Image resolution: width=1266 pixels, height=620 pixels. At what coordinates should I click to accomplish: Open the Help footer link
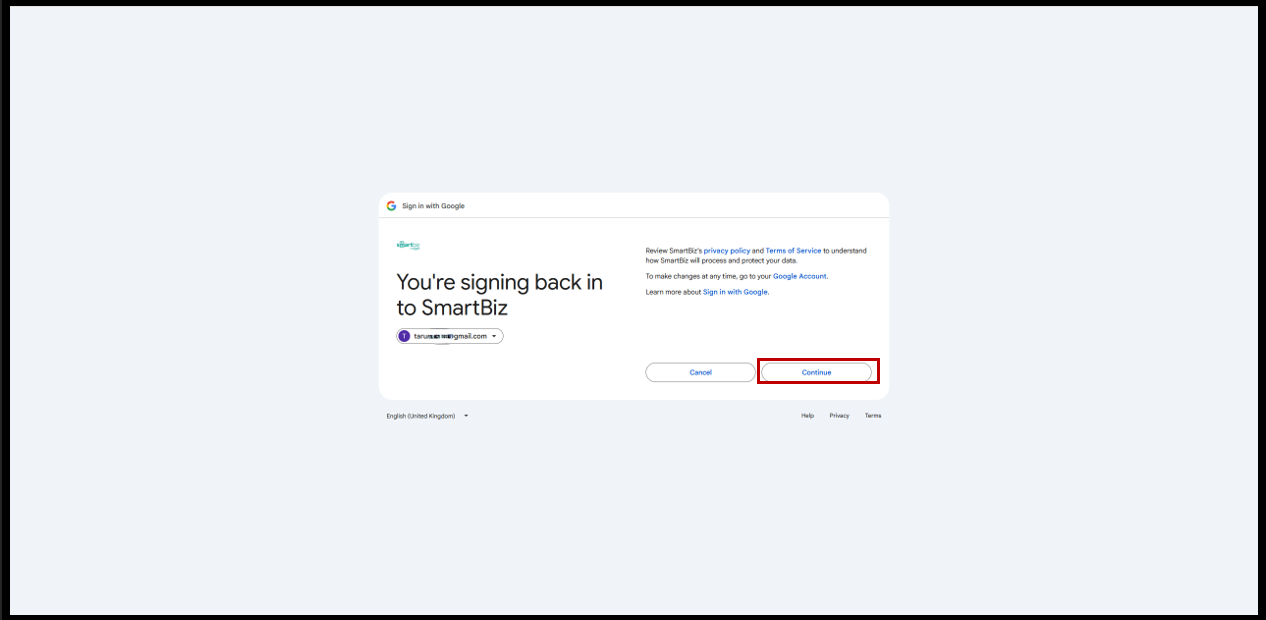click(807, 416)
